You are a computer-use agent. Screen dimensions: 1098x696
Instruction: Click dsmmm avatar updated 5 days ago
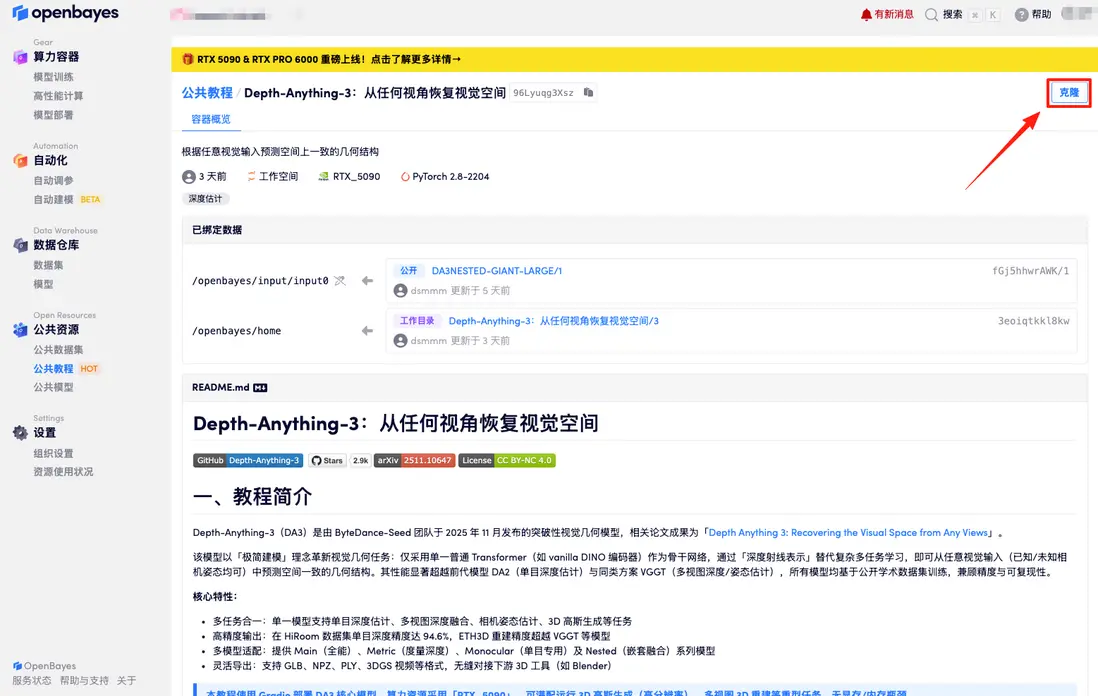click(x=401, y=291)
